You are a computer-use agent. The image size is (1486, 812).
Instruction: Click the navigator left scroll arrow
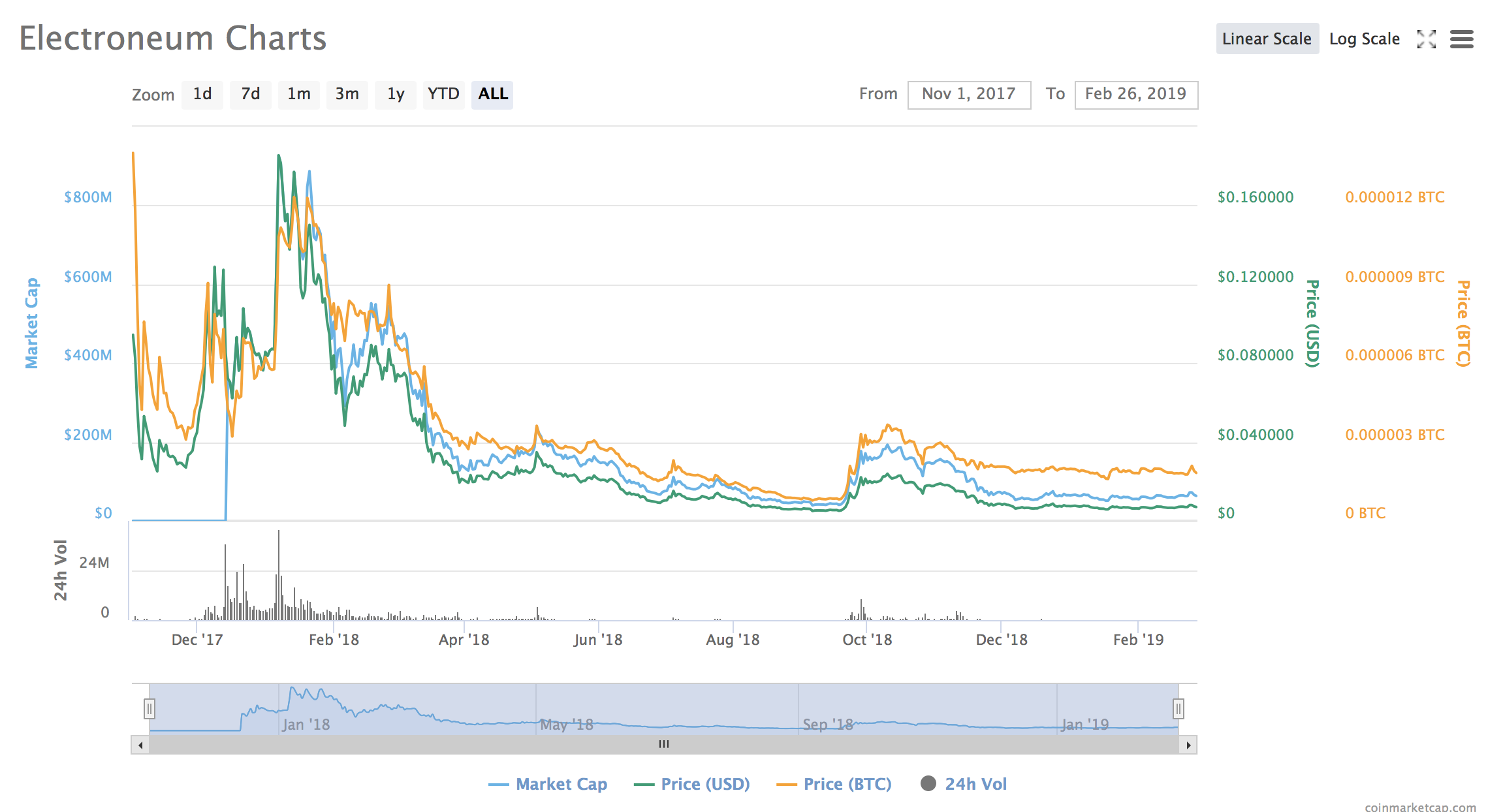coord(140,745)
